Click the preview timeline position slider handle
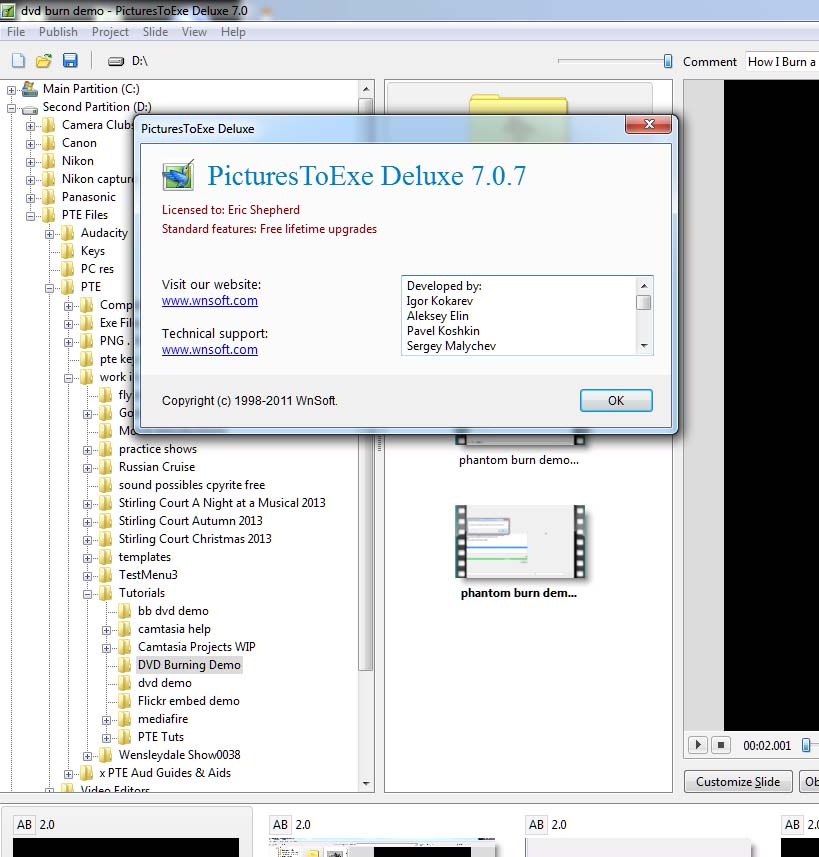The image size is (819, 857). pos(806,745)
